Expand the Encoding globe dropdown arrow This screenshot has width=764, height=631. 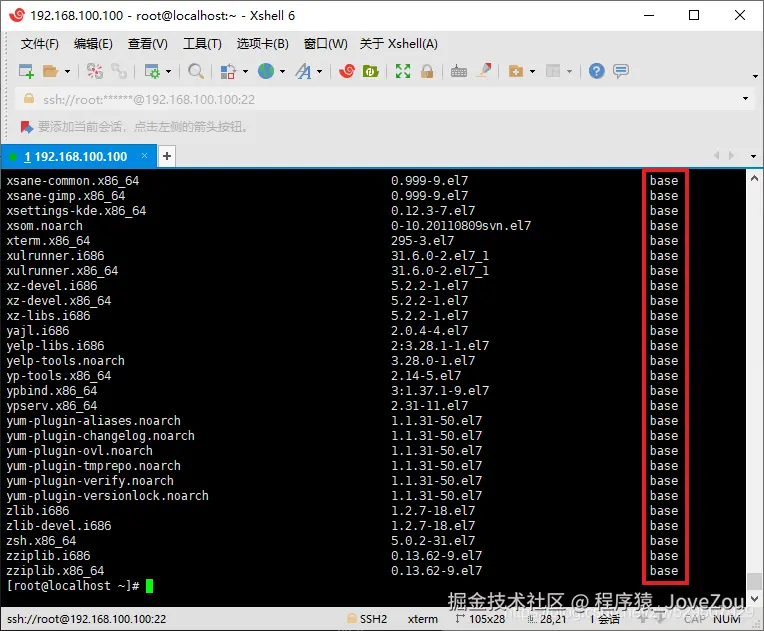(x=282, y=72)
